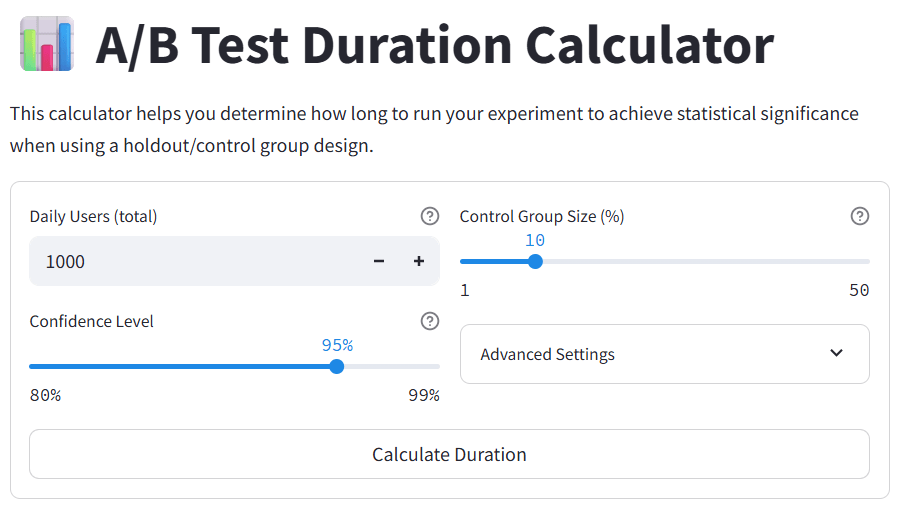Click the Control Group Size (%) label
900x511 pixels.
click(541, 216)
